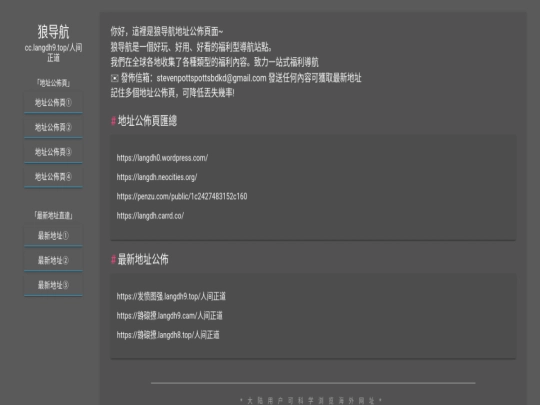Click the 狼导航 site title
The image size is (540, 405).
click(x=53, y=32)
